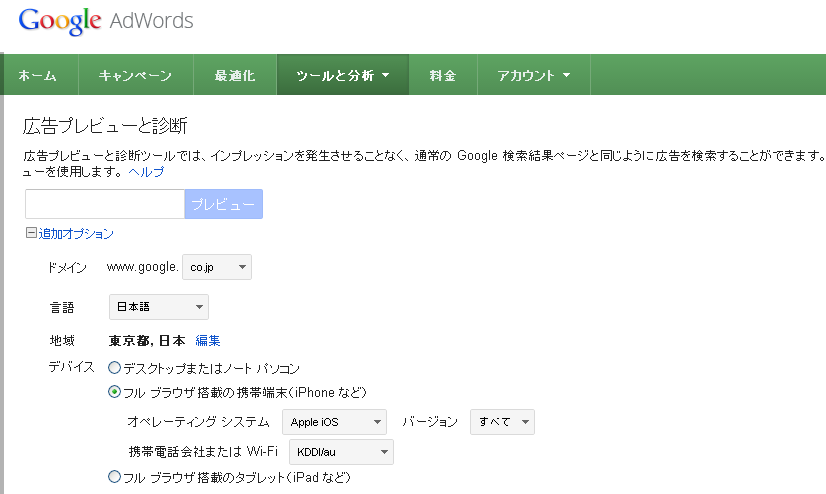The width and height of the screenshot is (826, 494).
Task: Click the www.google. domain prefix text
Action: pyautogui.click(x=143, y=267)
